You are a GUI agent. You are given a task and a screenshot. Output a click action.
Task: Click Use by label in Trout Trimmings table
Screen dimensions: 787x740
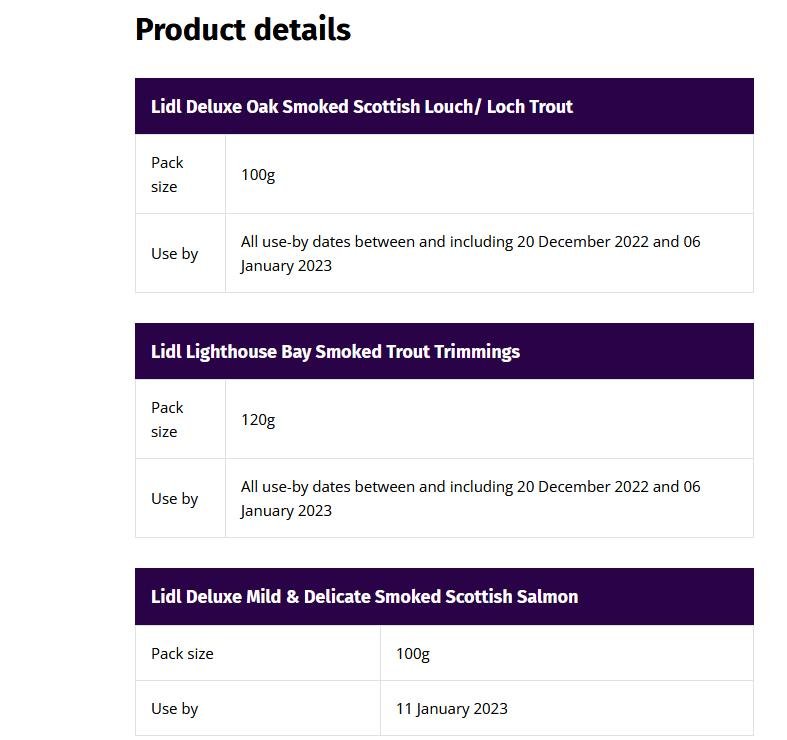(x=174, y=498)
